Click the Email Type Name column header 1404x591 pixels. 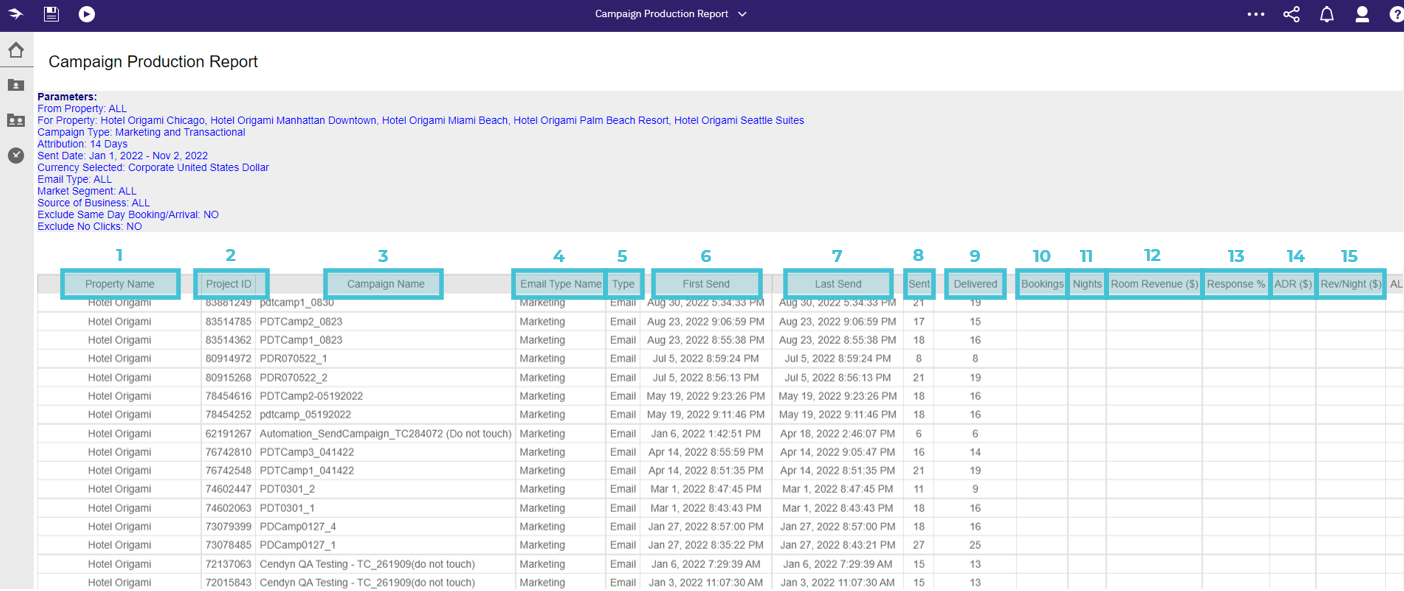(560, 284)
